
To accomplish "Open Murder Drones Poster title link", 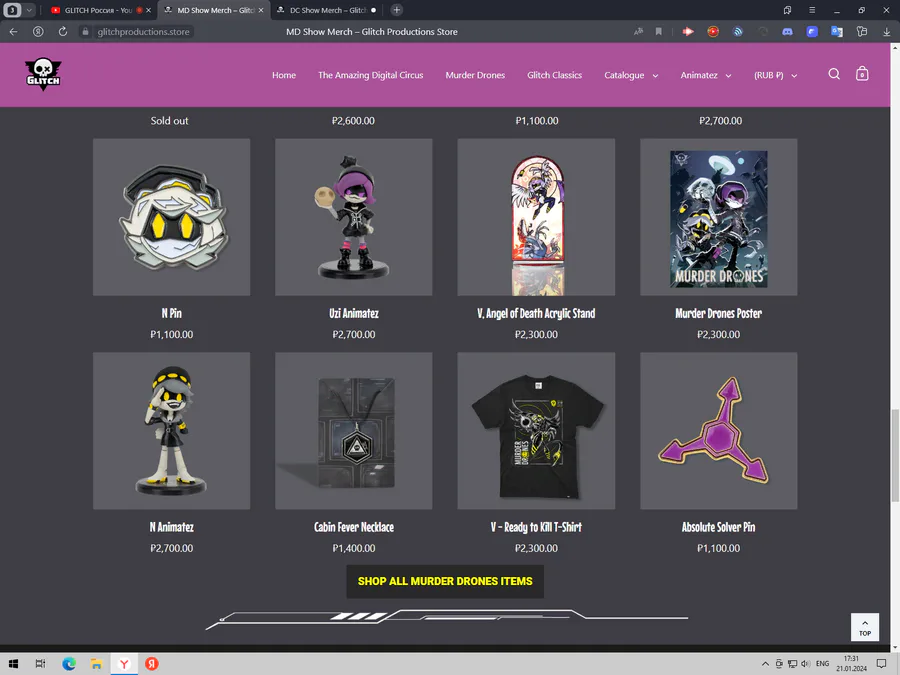I will [x=719, y=313].
